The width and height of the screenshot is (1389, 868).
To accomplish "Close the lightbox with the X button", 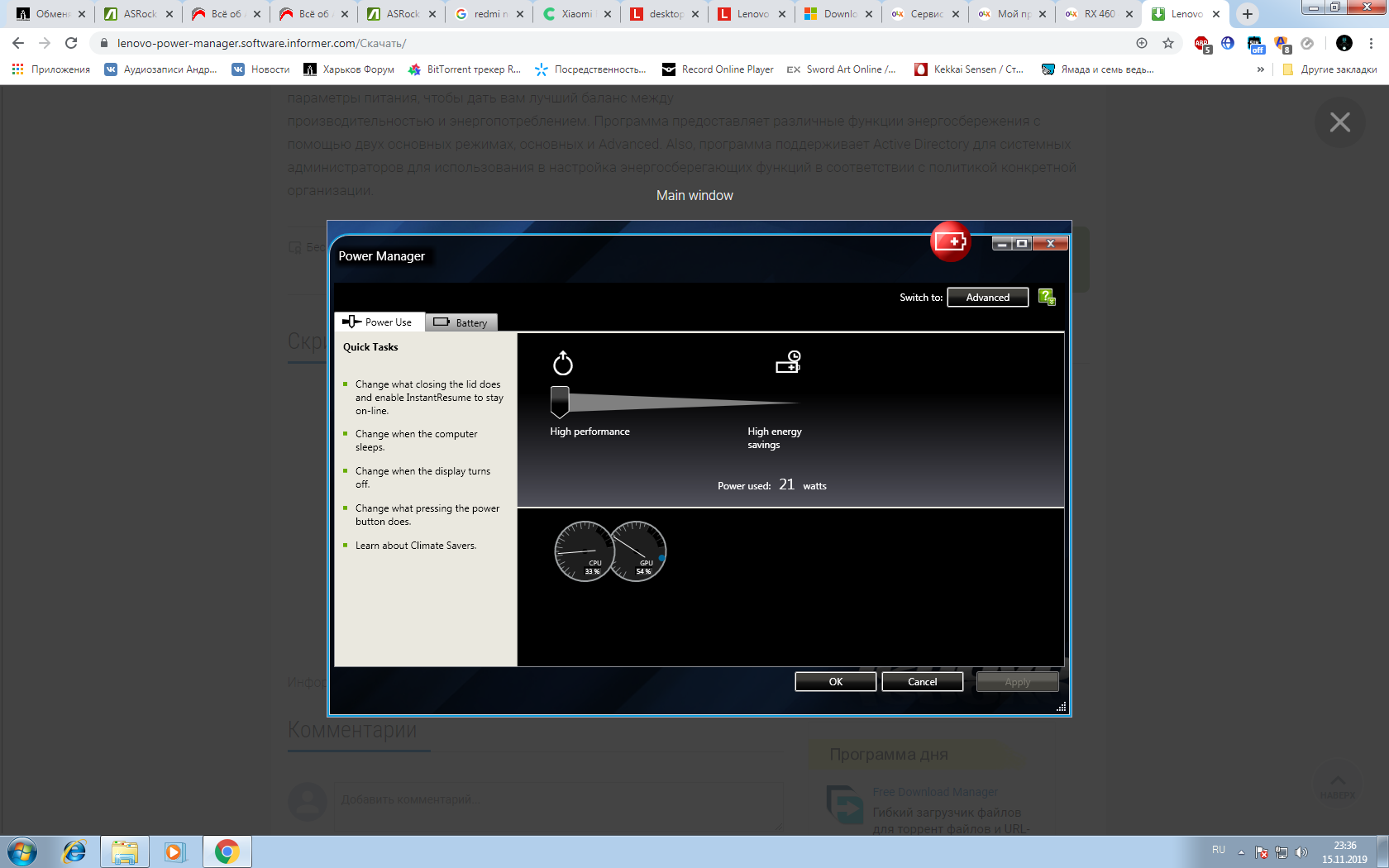I will [x=1339, y=122].
